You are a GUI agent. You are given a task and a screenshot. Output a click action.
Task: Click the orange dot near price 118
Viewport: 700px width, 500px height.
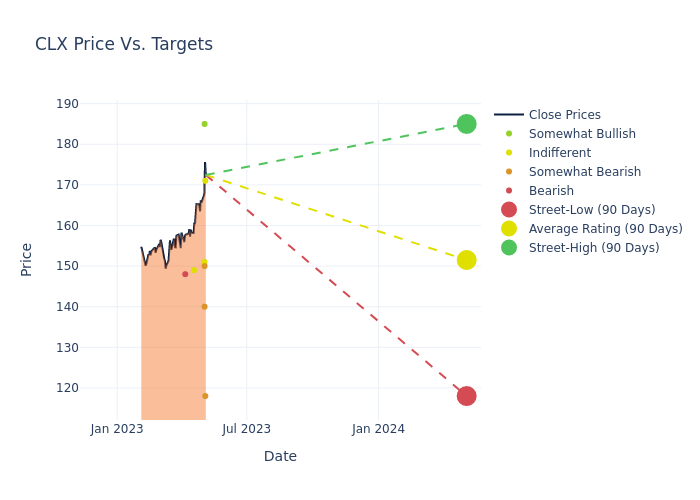click(204, 396)
